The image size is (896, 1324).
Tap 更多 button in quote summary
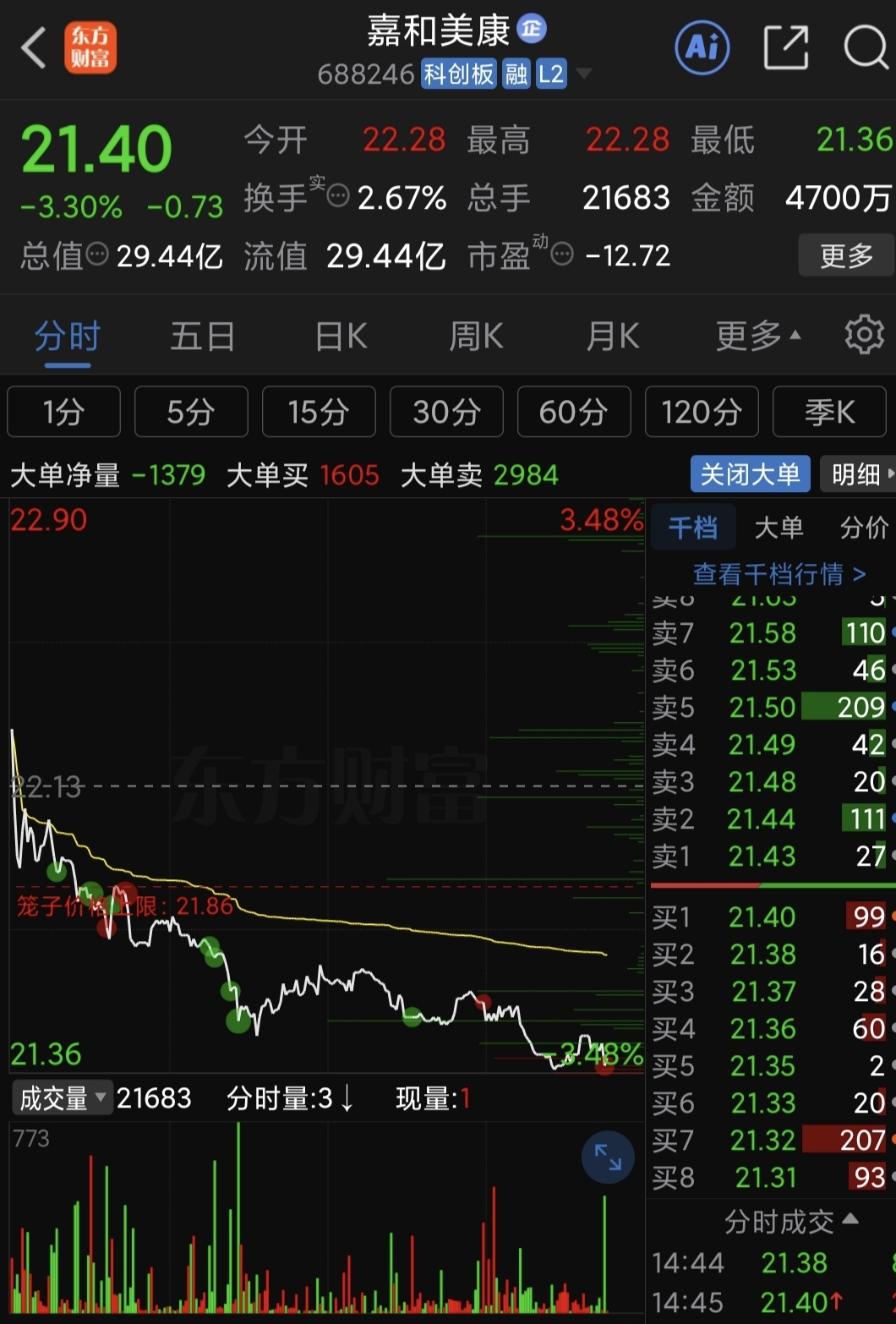pyautogui.click(x=846, y=254)
